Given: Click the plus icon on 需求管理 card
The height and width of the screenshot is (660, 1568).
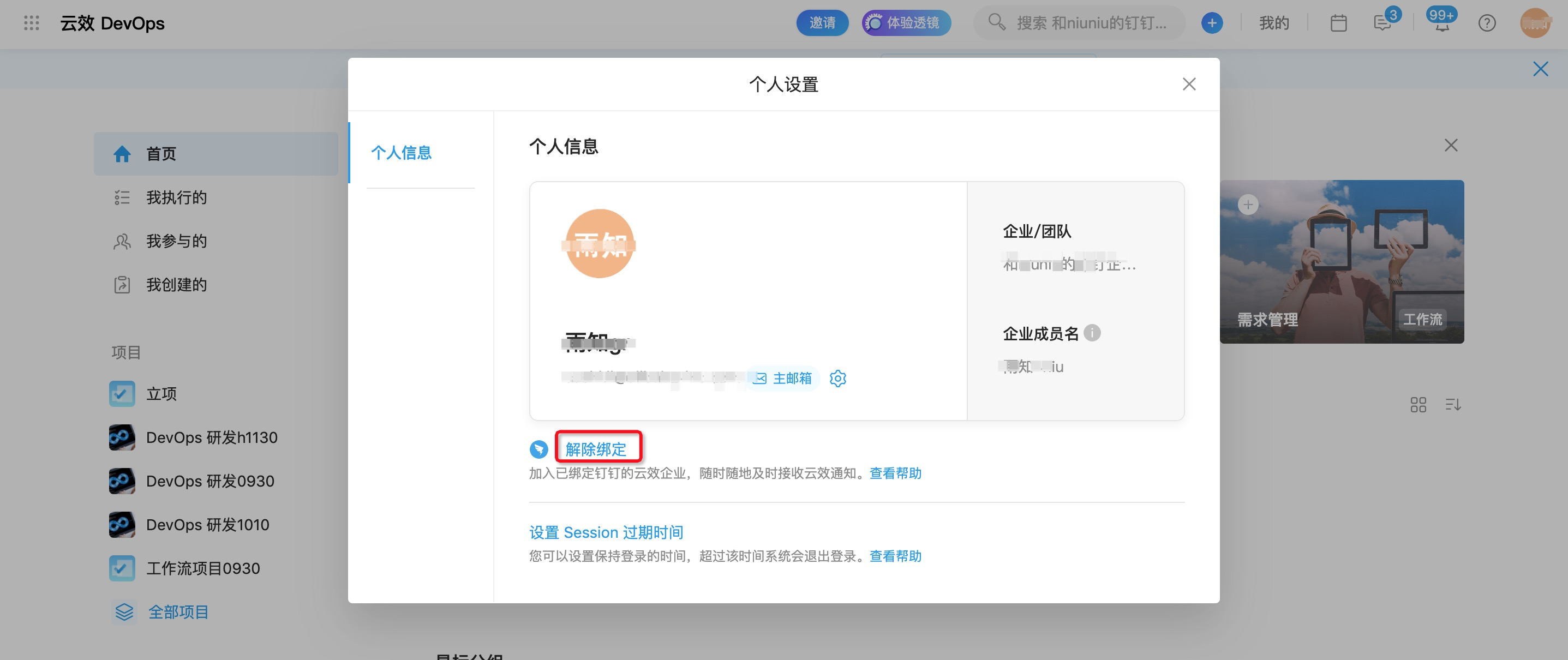Looking at the screenshot, I should coord(1248,205).
